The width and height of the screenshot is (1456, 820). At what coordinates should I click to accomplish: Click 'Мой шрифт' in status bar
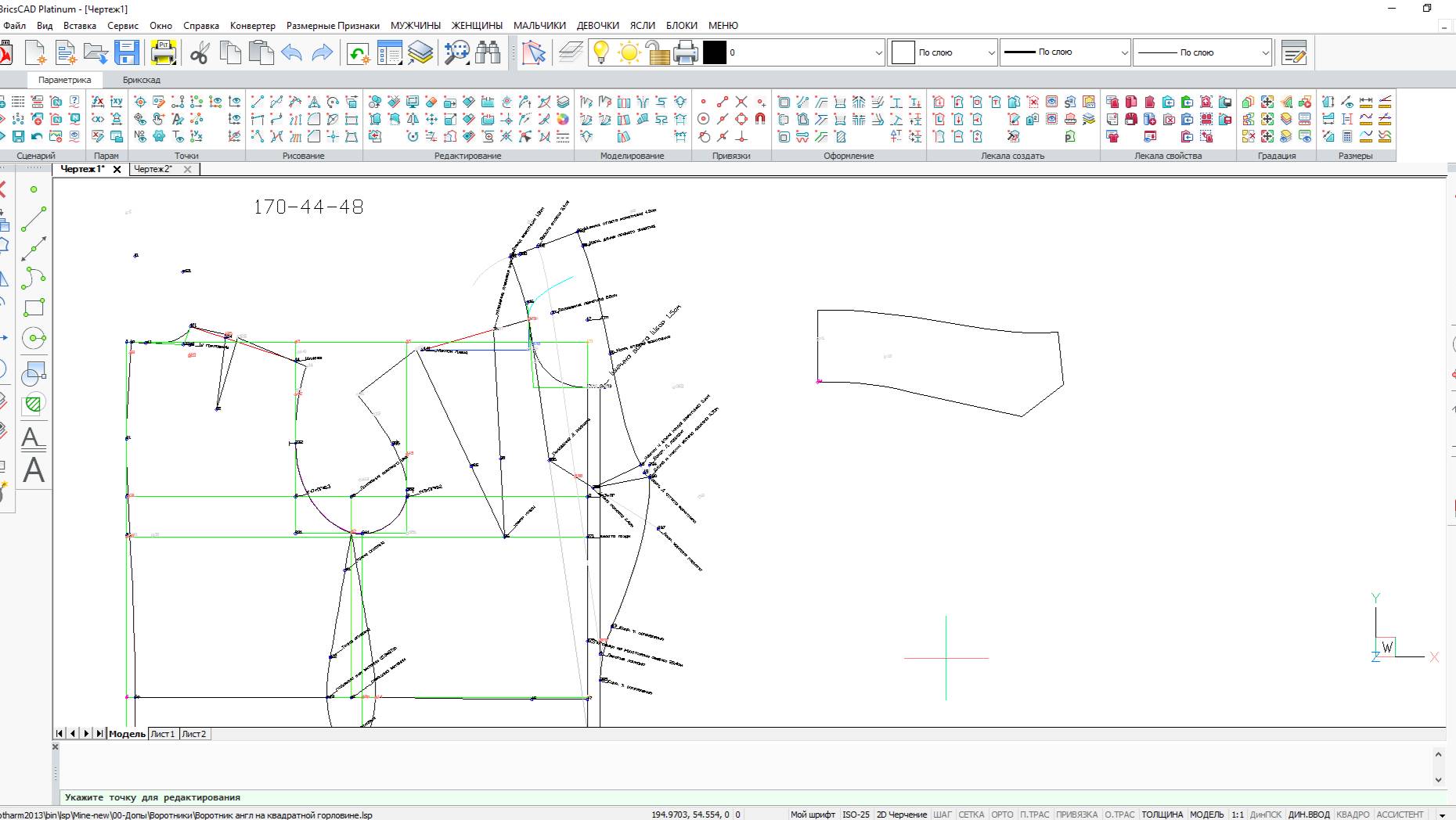click(x=813, y=815)
